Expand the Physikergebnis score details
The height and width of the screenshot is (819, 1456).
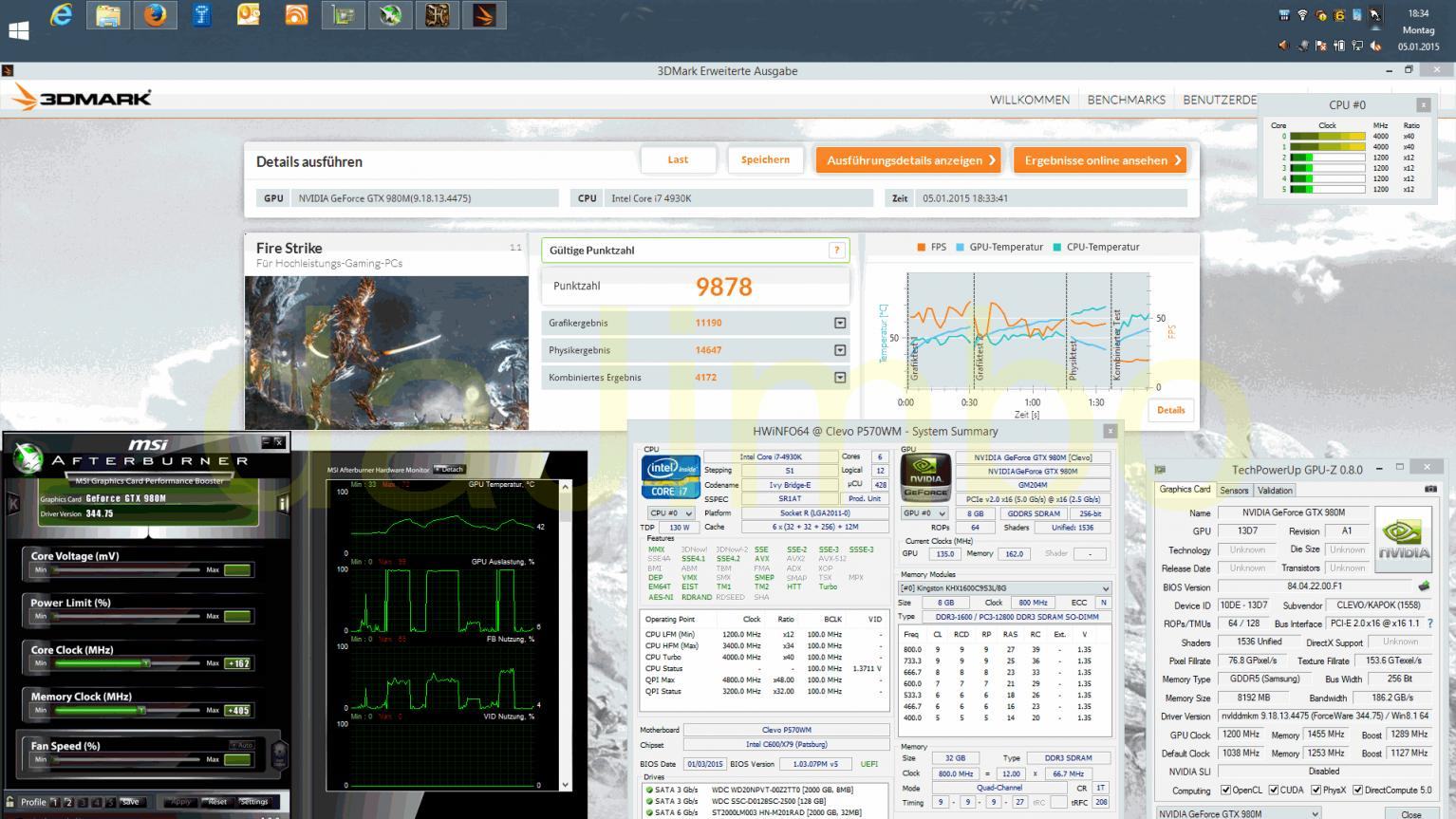click(840, 350)
